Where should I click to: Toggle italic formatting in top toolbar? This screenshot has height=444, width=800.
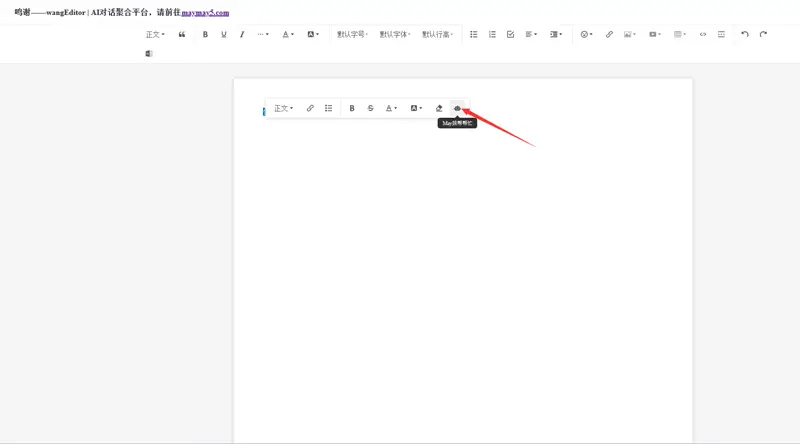(x=242, y=34)
